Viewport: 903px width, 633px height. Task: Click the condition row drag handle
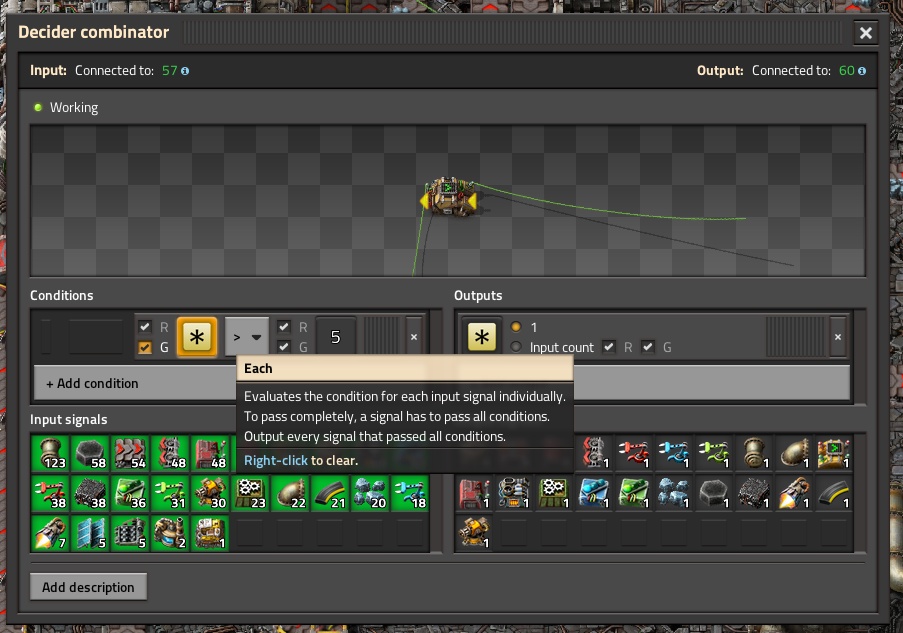coord(381,337)
